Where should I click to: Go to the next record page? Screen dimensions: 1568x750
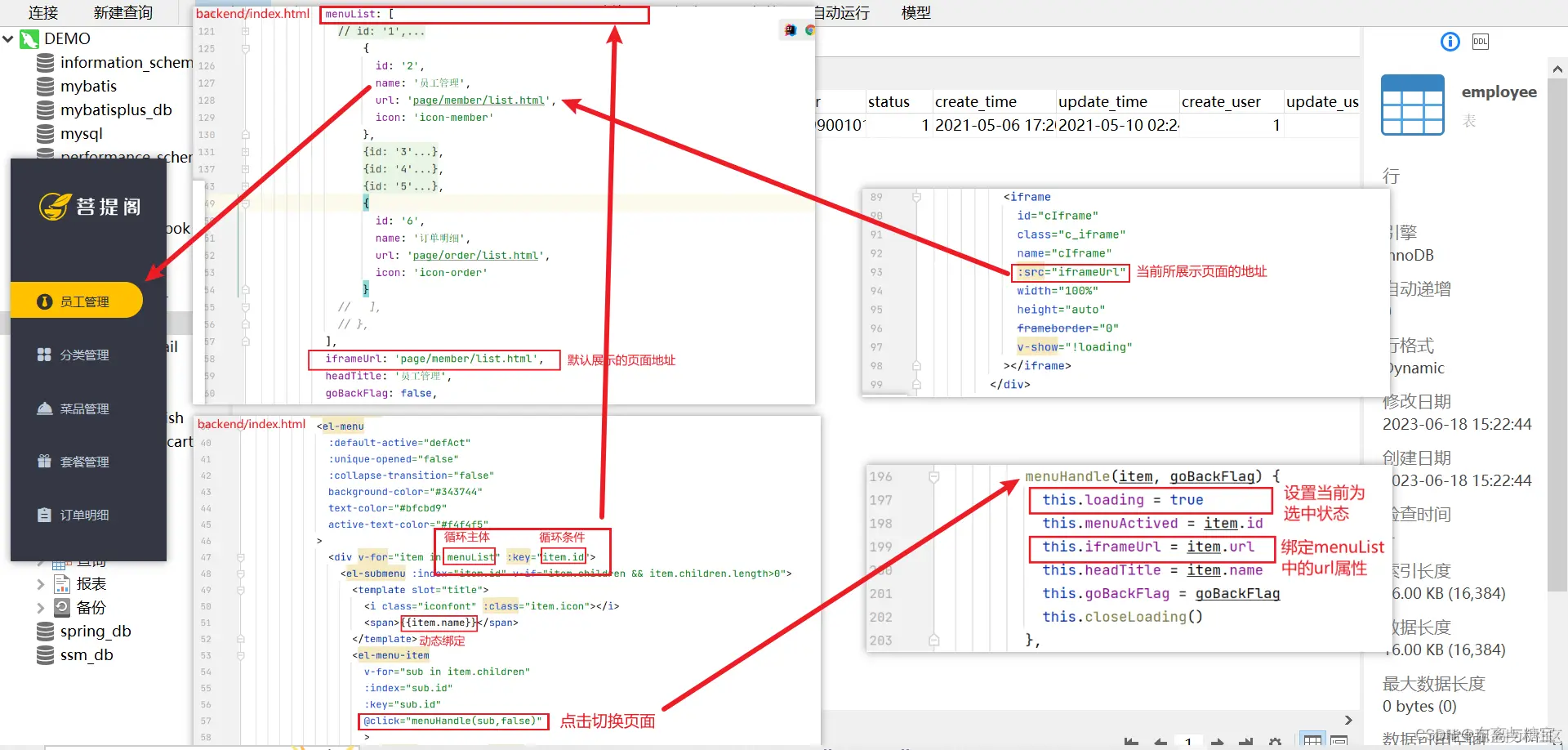[x=1217, y=742]
